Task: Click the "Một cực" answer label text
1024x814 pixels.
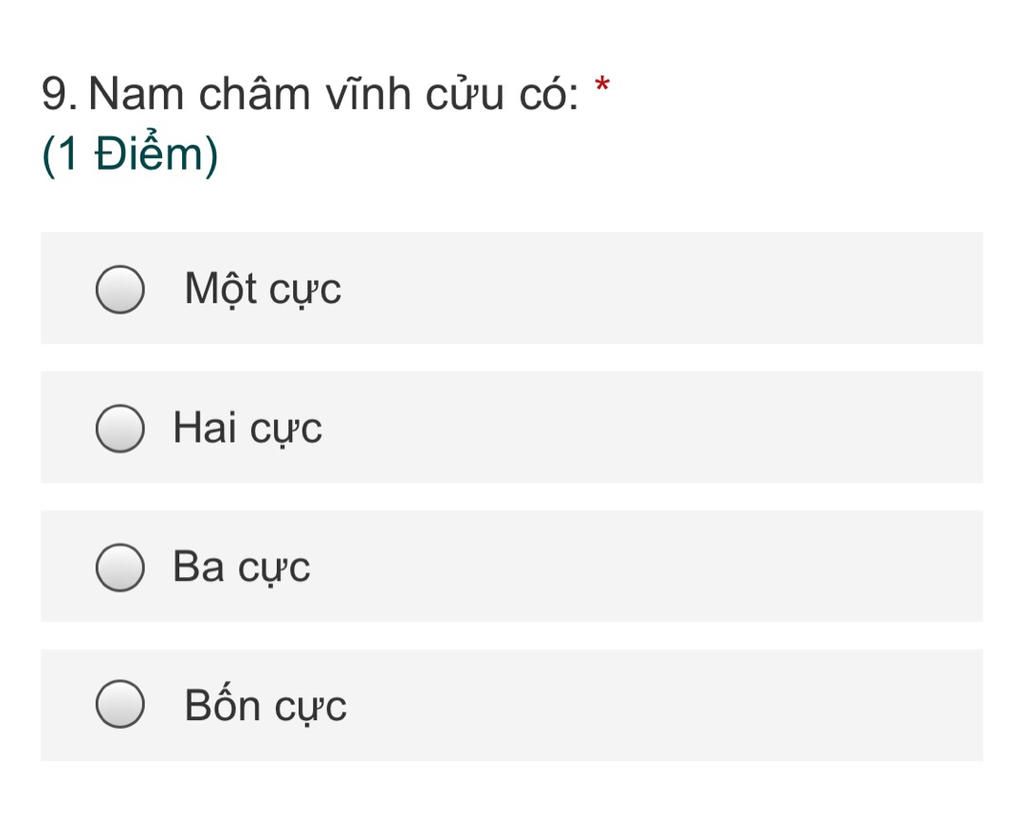Action: (263, 289)
